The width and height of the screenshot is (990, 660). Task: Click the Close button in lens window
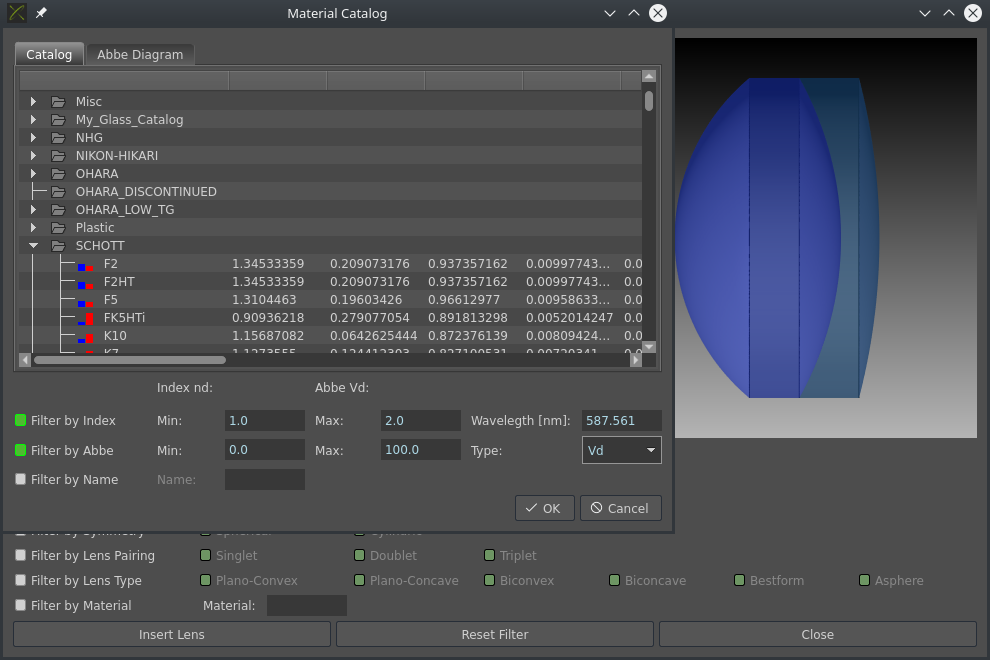[818, 634]
